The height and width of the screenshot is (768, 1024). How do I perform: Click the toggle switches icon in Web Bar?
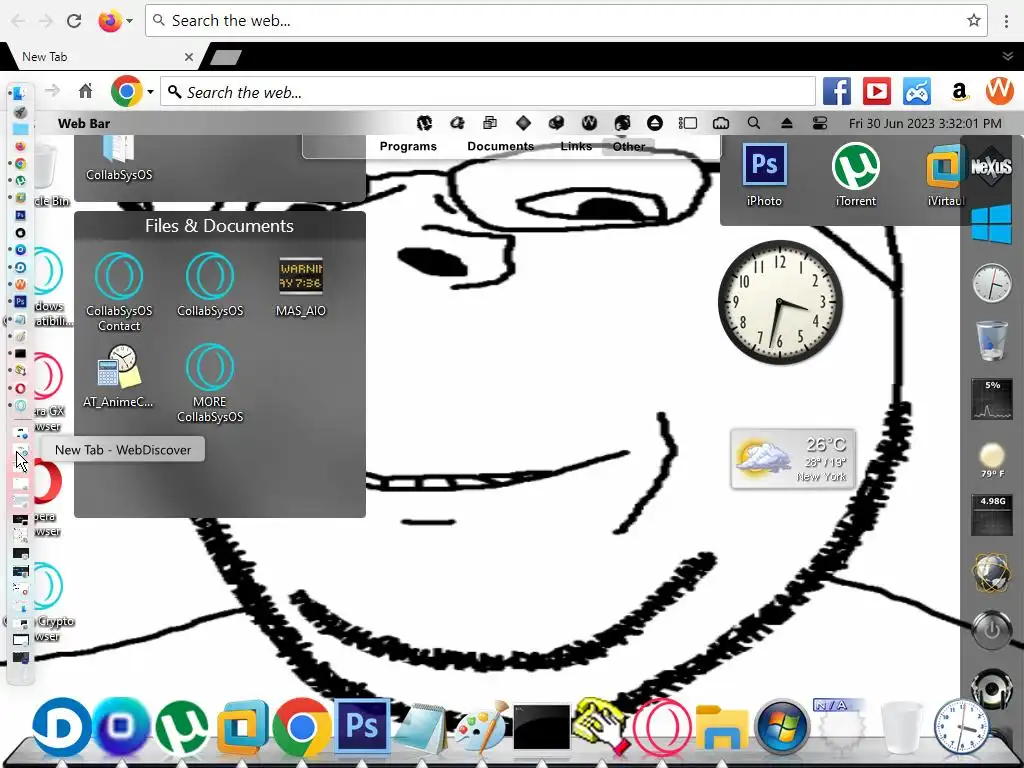pos(820,123)
